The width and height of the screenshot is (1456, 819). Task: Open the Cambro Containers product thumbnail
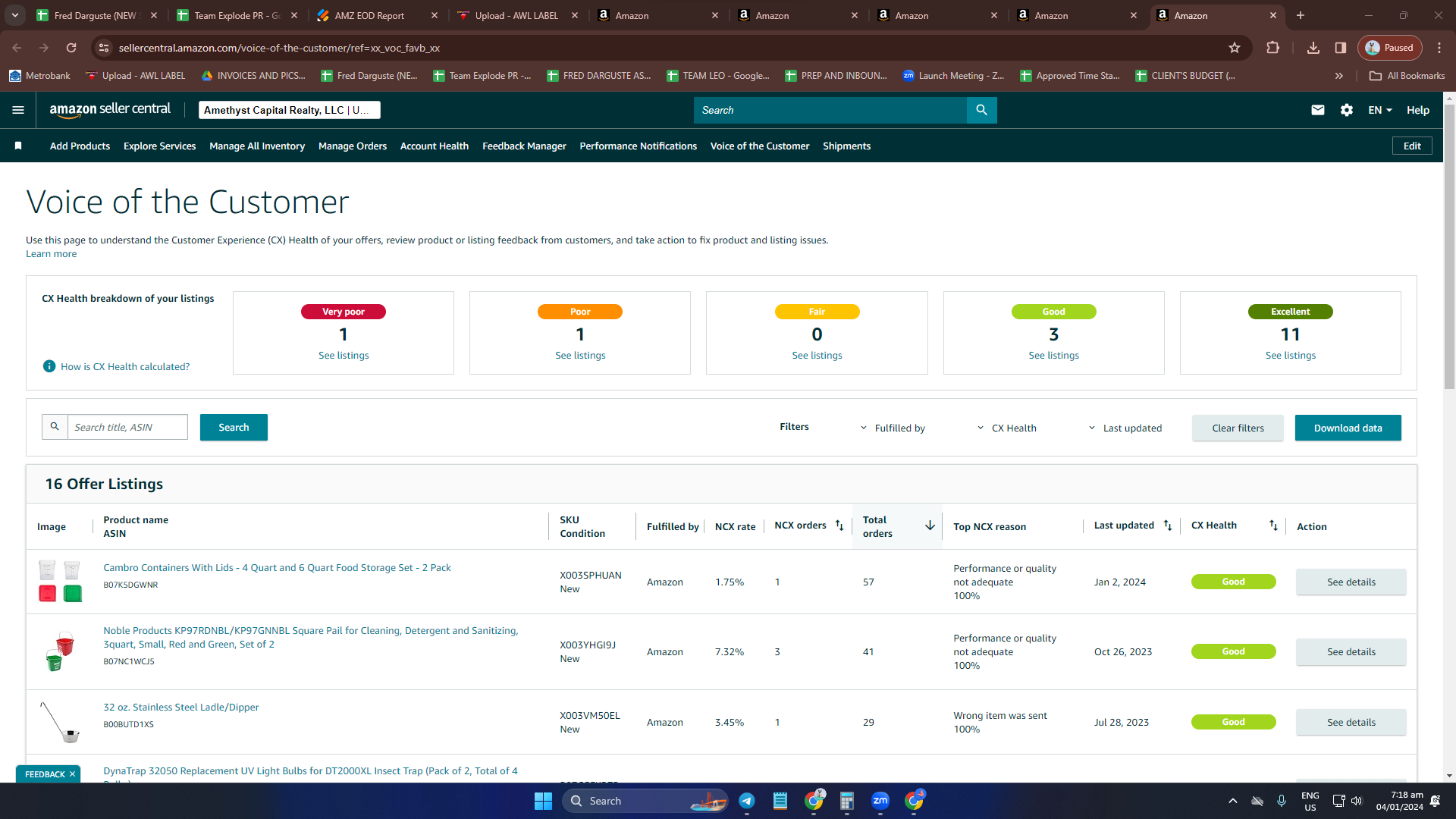60,581
